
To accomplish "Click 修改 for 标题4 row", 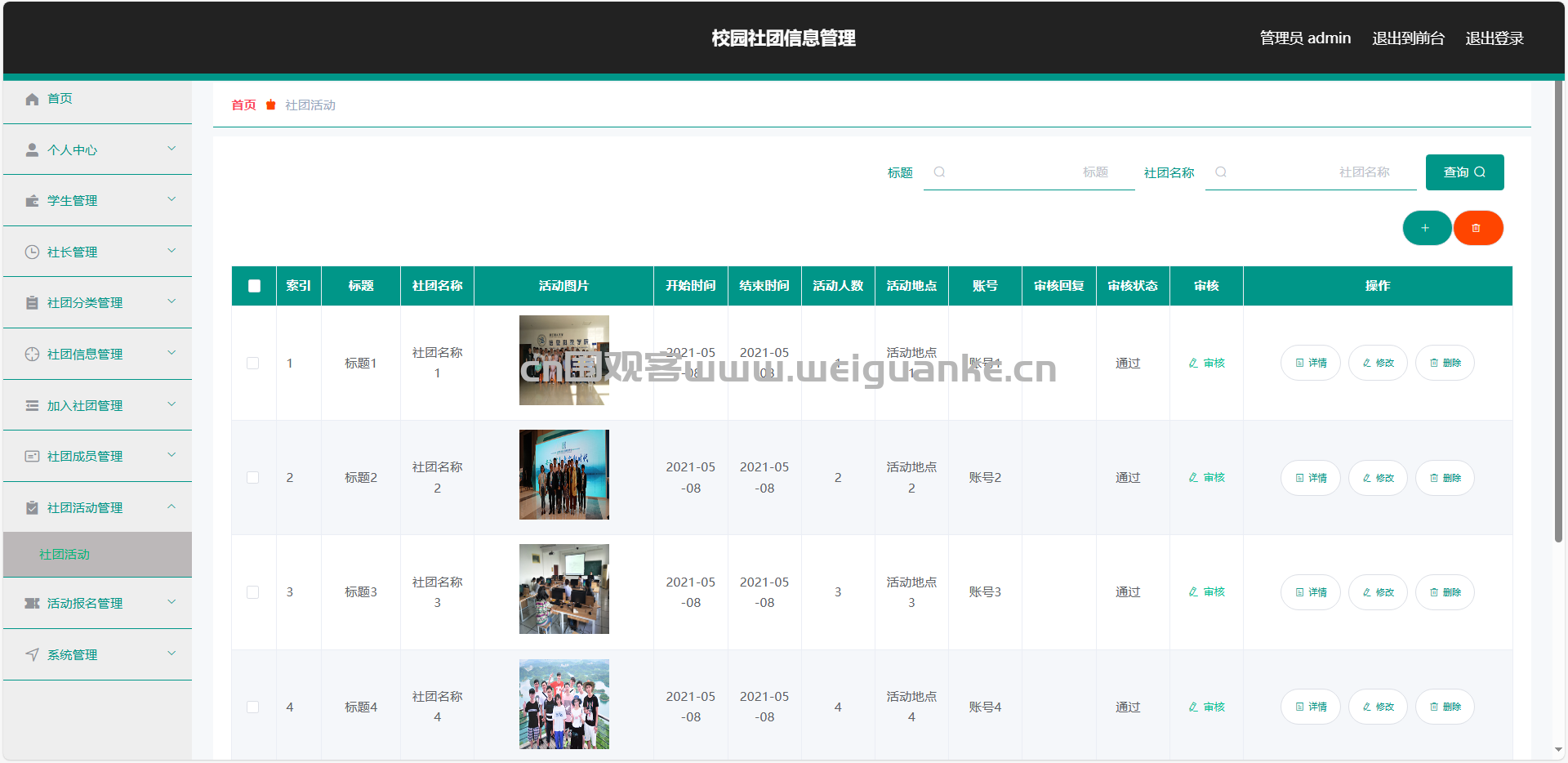I will [1379, 707].
